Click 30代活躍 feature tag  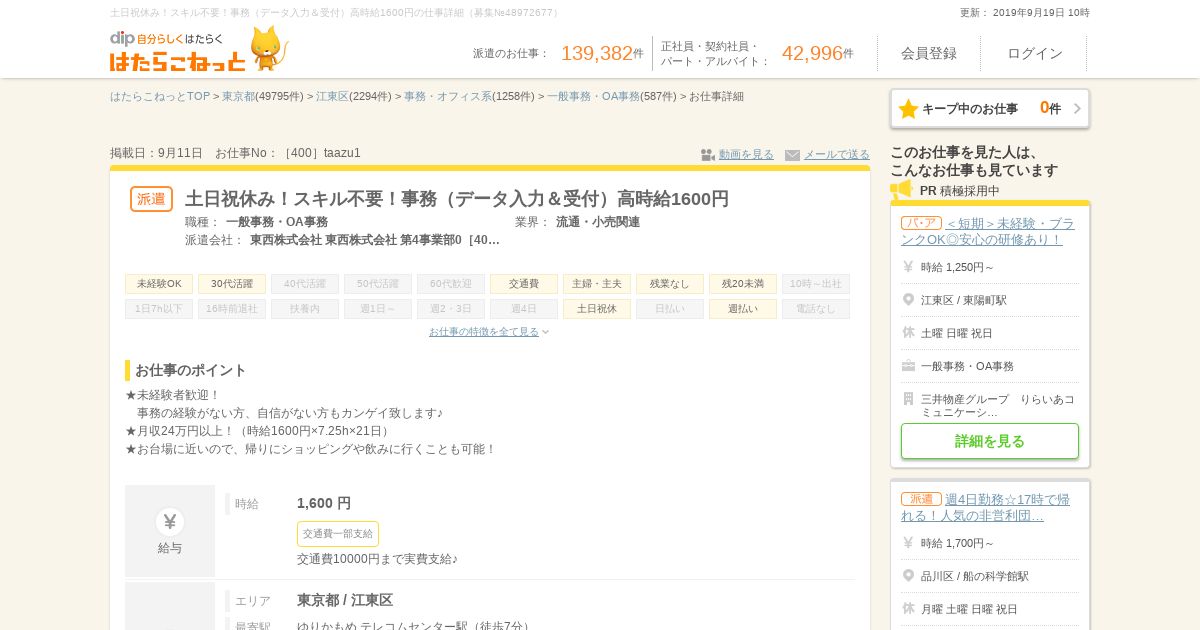pyautogui.click(x=232, y=284)
